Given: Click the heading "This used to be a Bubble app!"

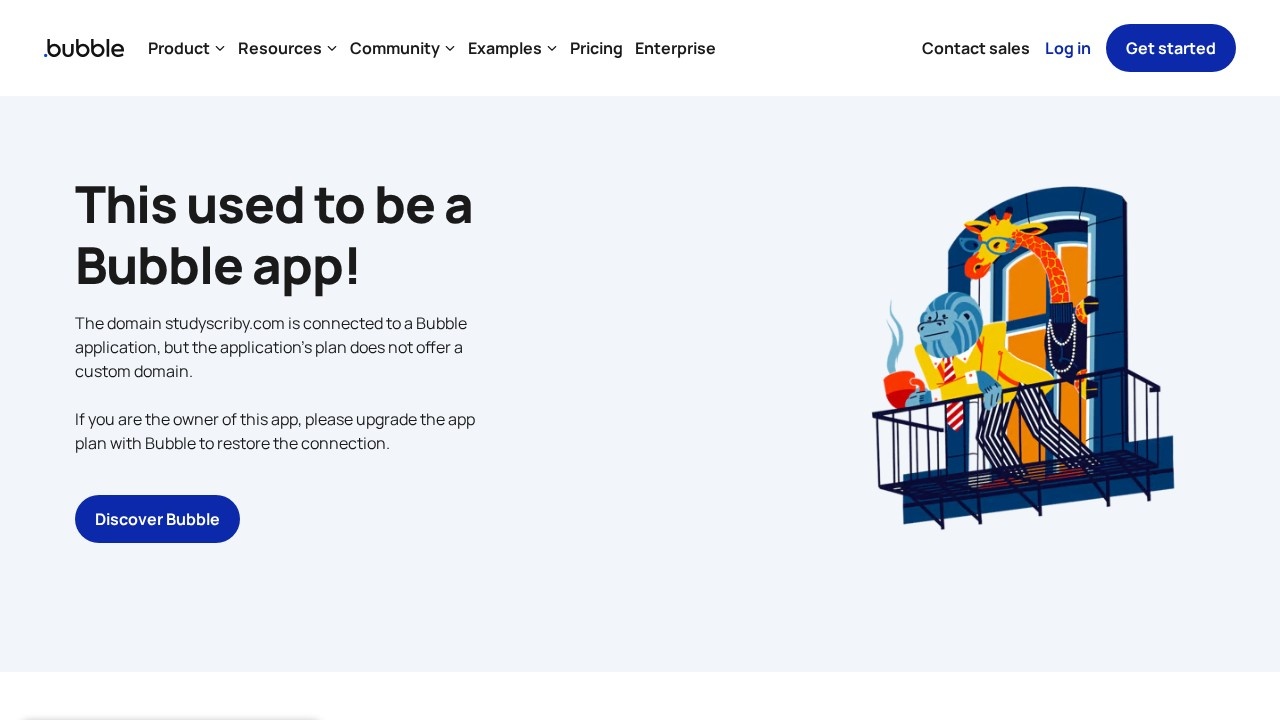Looking at the screenshot, I should (274, 235).
